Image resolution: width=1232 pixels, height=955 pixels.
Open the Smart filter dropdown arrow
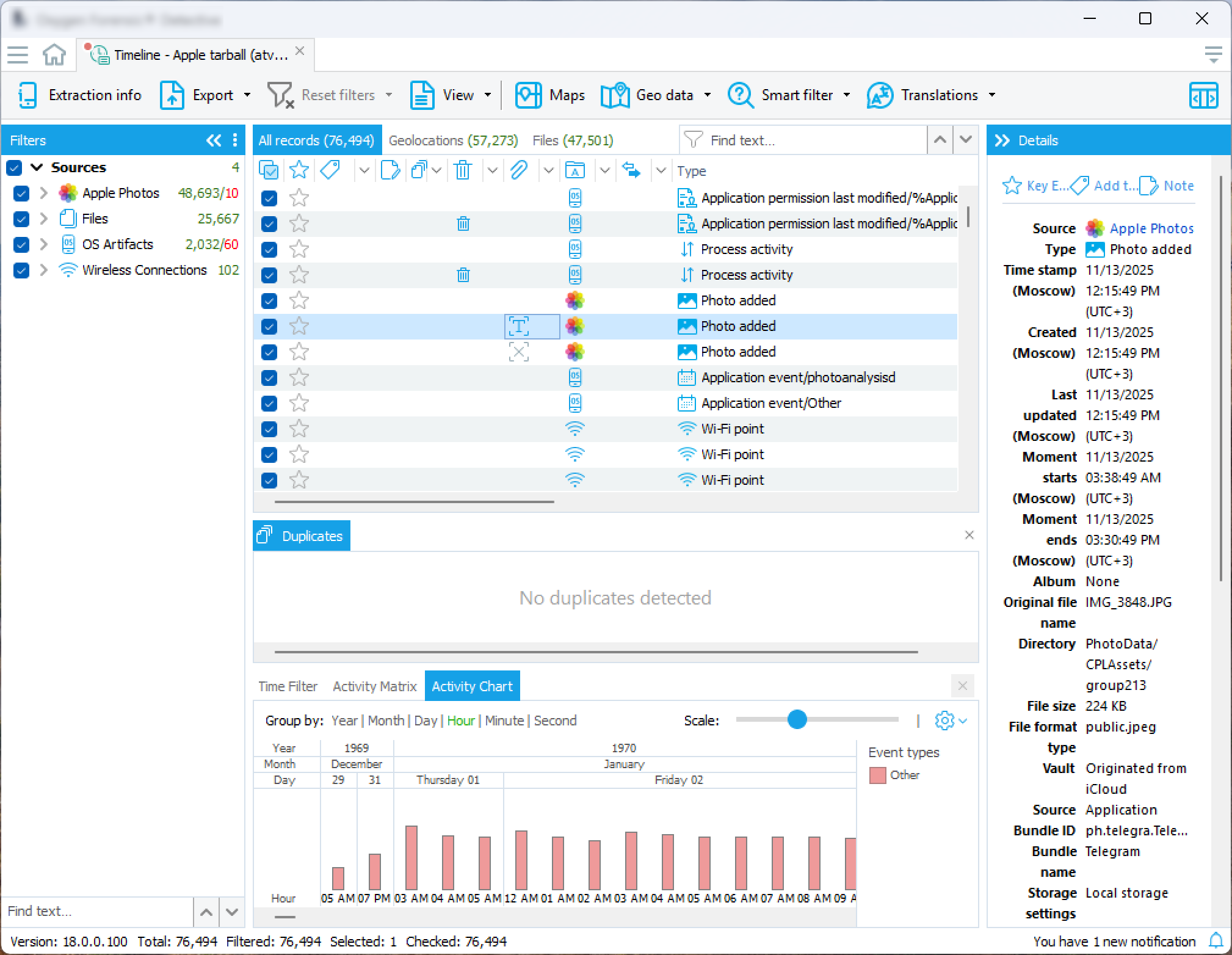pos(847,95)
